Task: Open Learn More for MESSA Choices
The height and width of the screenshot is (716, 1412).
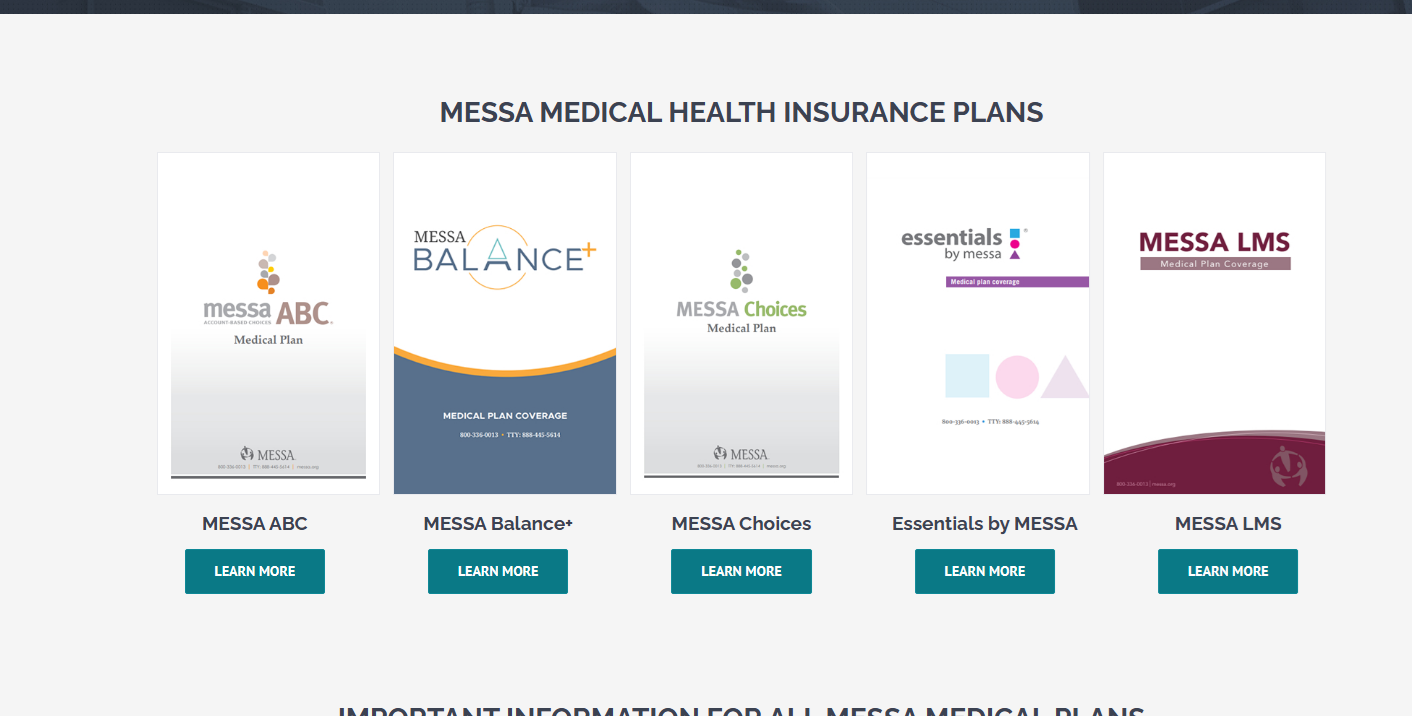Action: coord(741,571)
